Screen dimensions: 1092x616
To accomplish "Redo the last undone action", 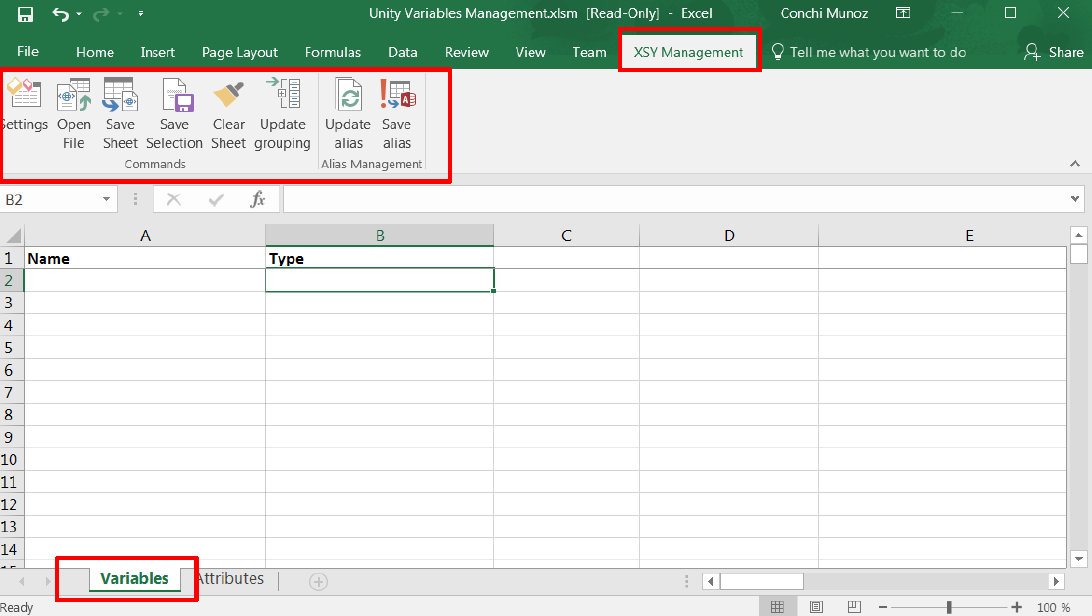I will [101, 14].
